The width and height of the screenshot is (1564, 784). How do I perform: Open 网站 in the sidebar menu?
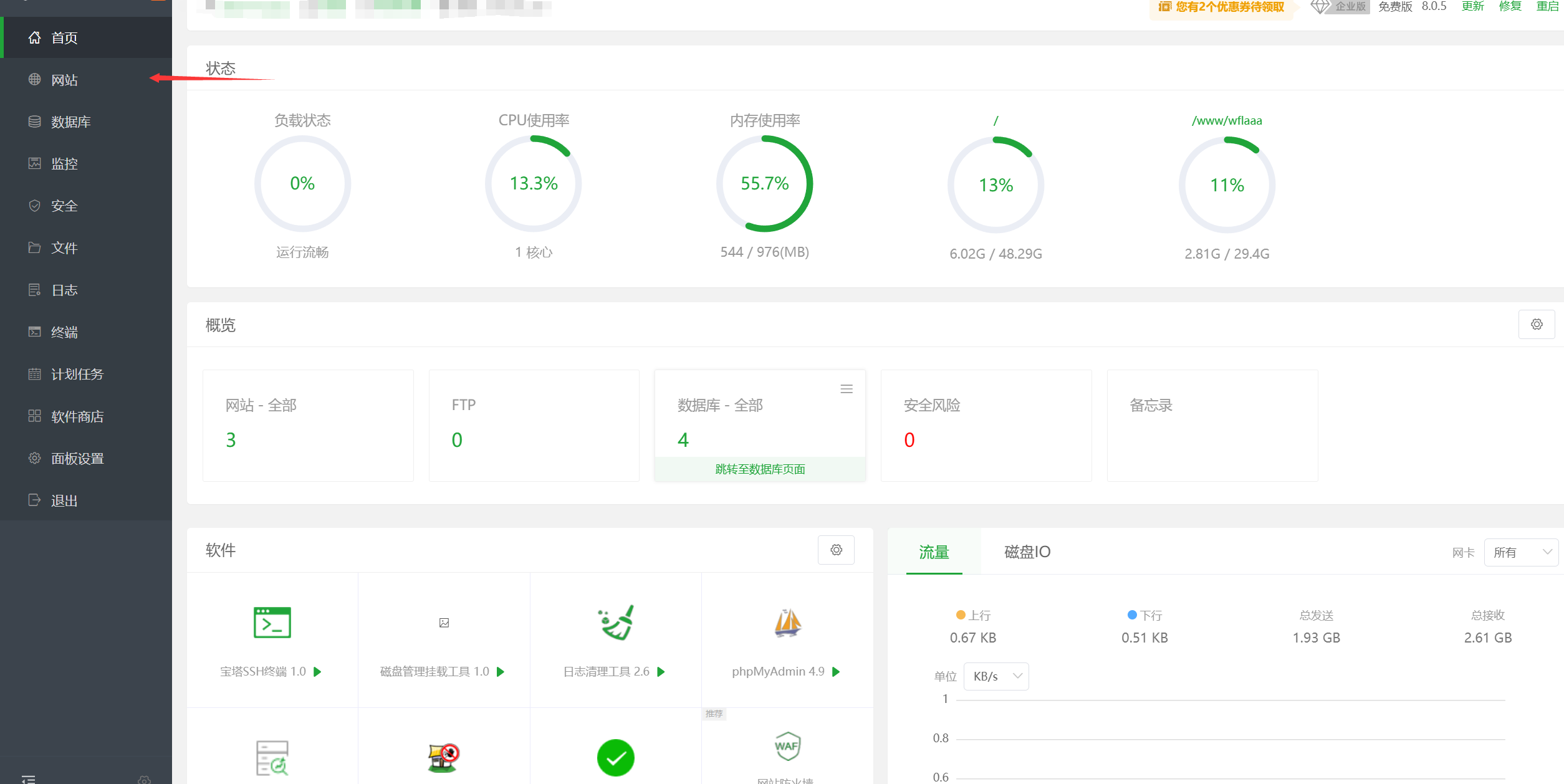tap(64, 80)
